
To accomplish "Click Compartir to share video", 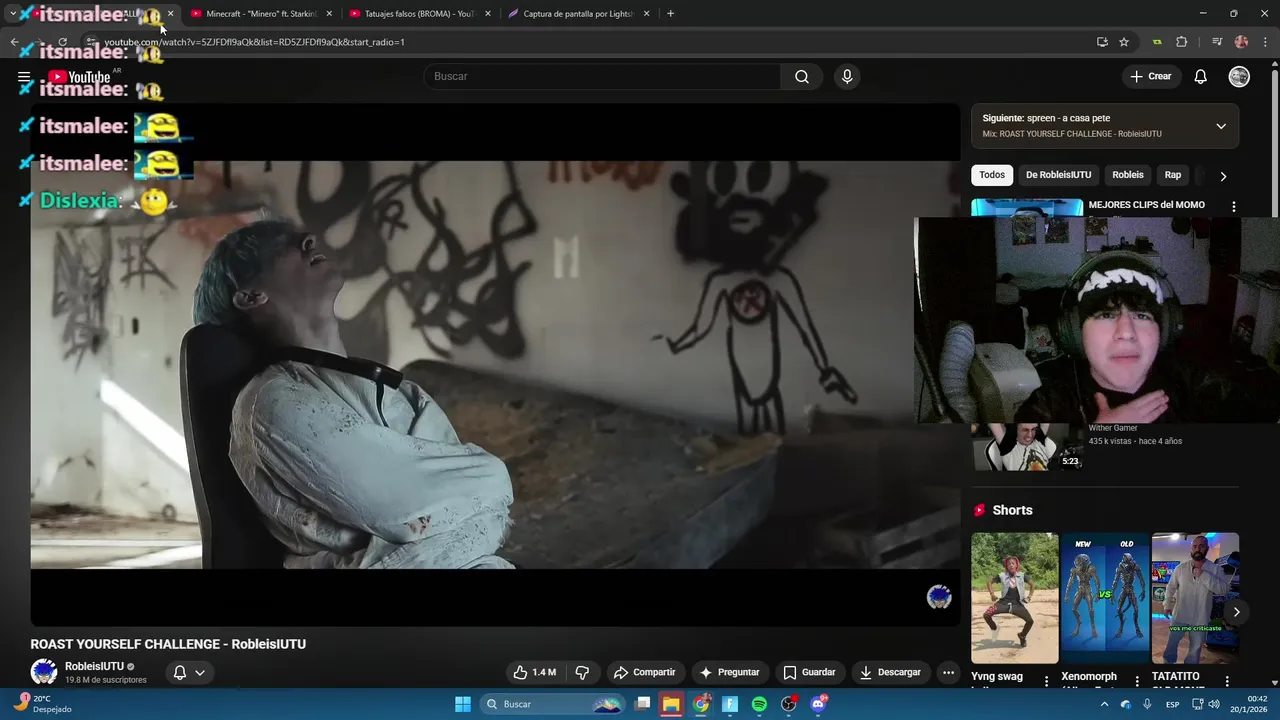I will point(644,672).
